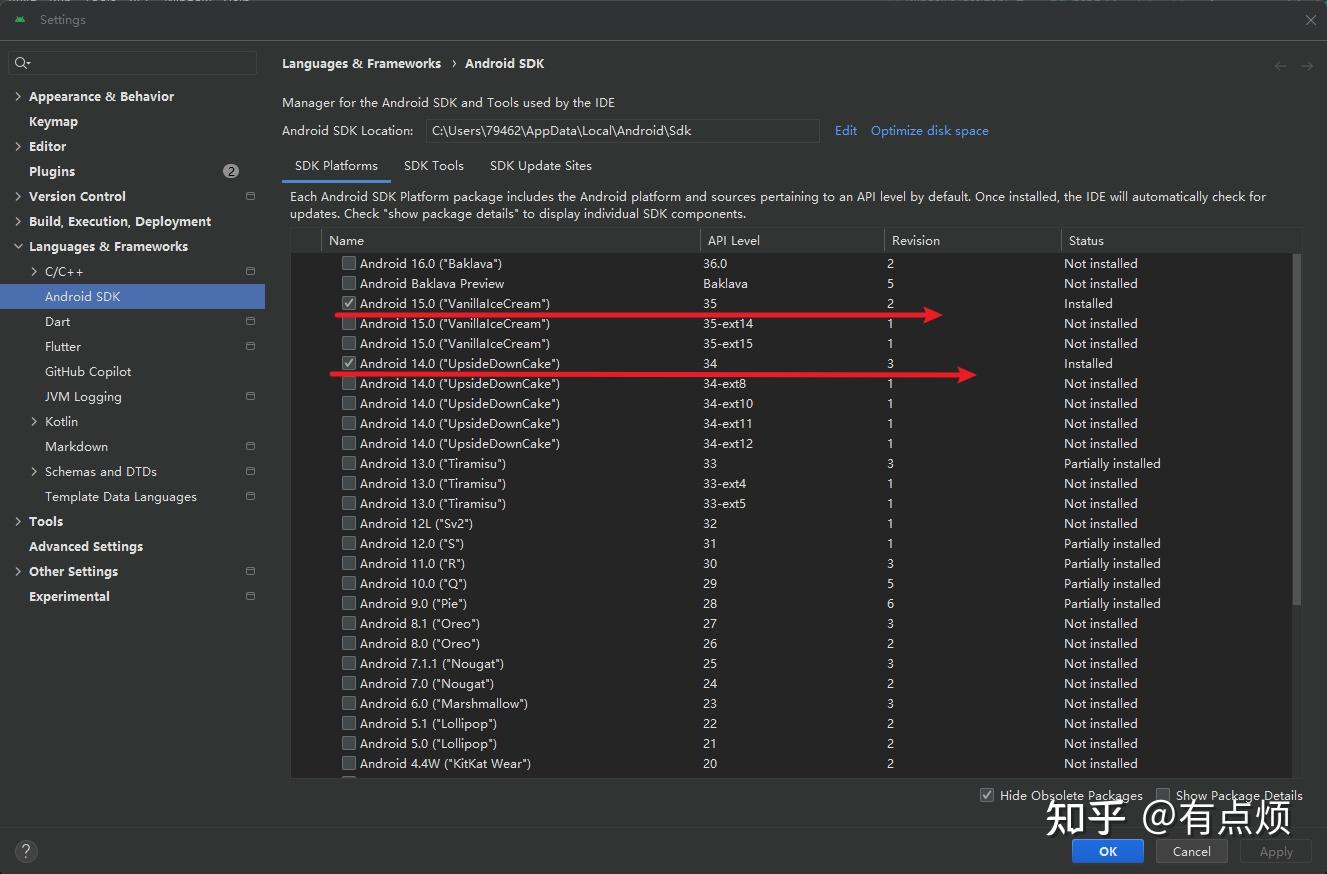This screenshot has width=1327, height=874.
Task: Expand the Kotlin settings node
Action: pyautogui.click(x=34, y=421)
